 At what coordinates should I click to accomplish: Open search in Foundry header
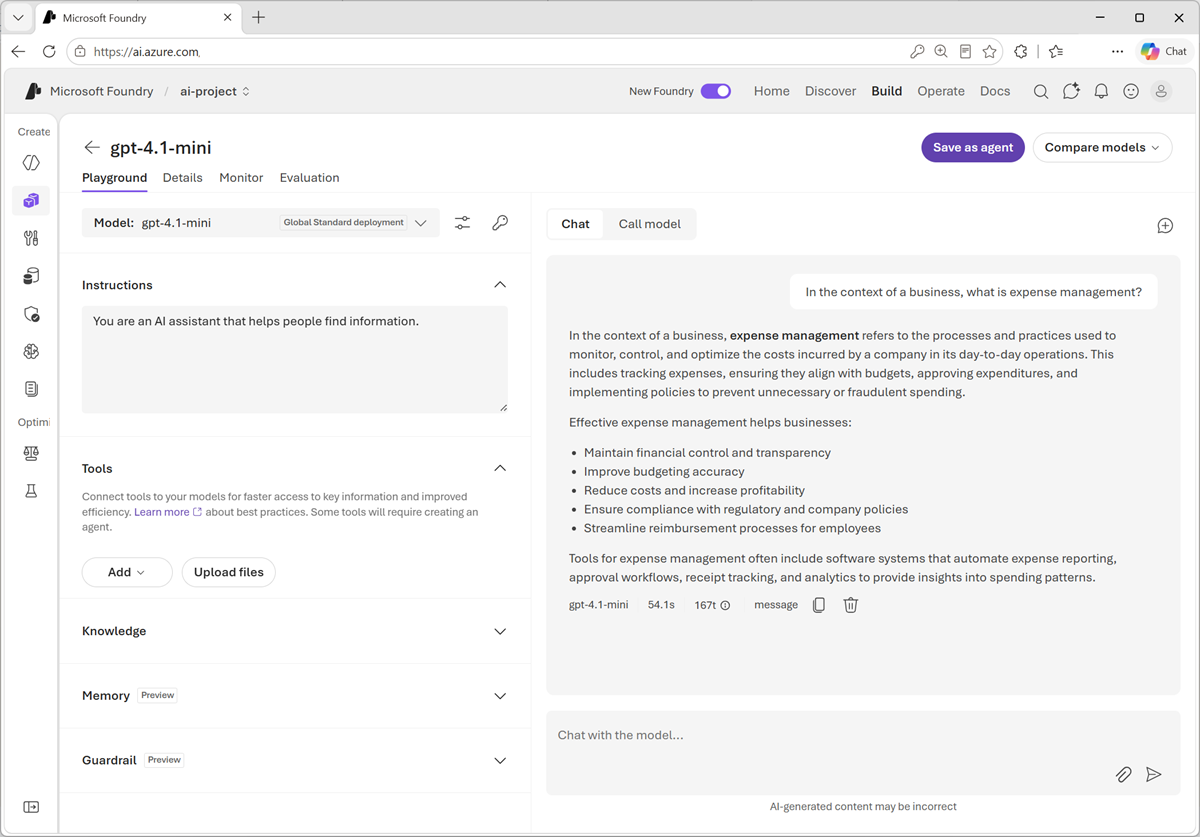tap(1041, 91)
